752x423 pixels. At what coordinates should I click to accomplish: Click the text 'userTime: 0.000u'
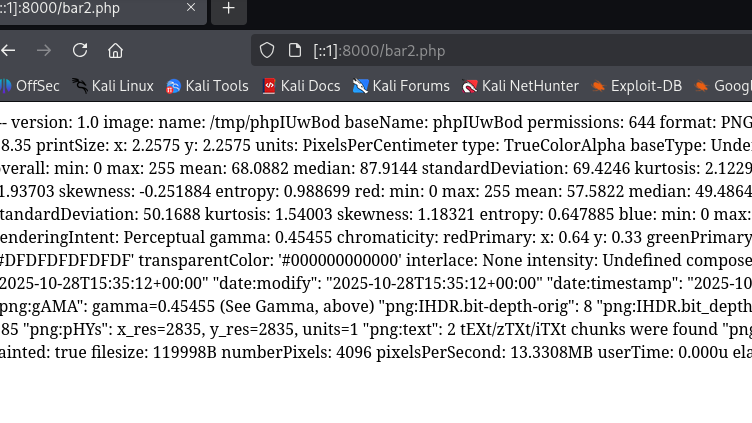click(x=663, y=353)
